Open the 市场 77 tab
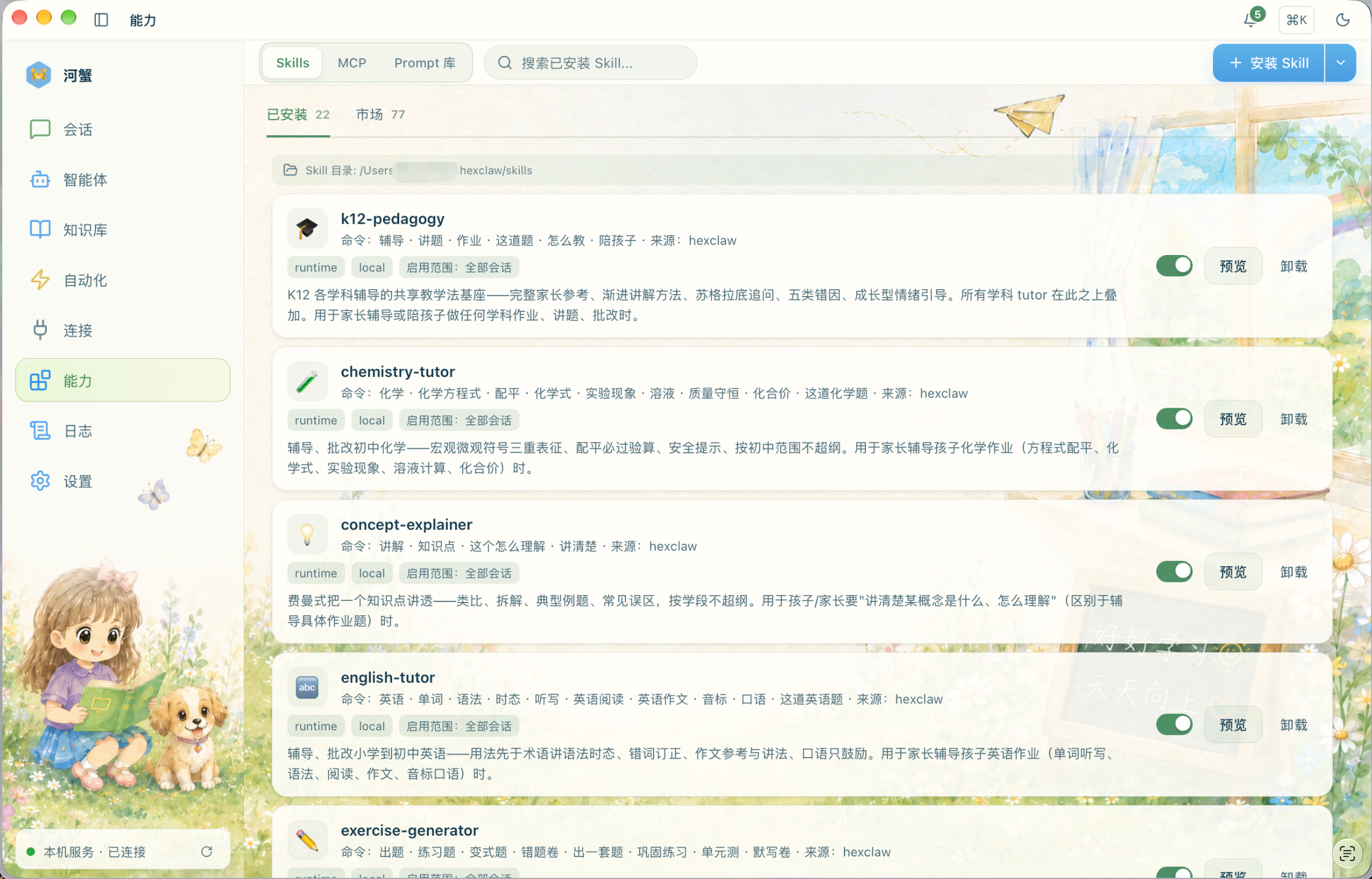Screen dimensions: 1372x879 coord(380,115)
